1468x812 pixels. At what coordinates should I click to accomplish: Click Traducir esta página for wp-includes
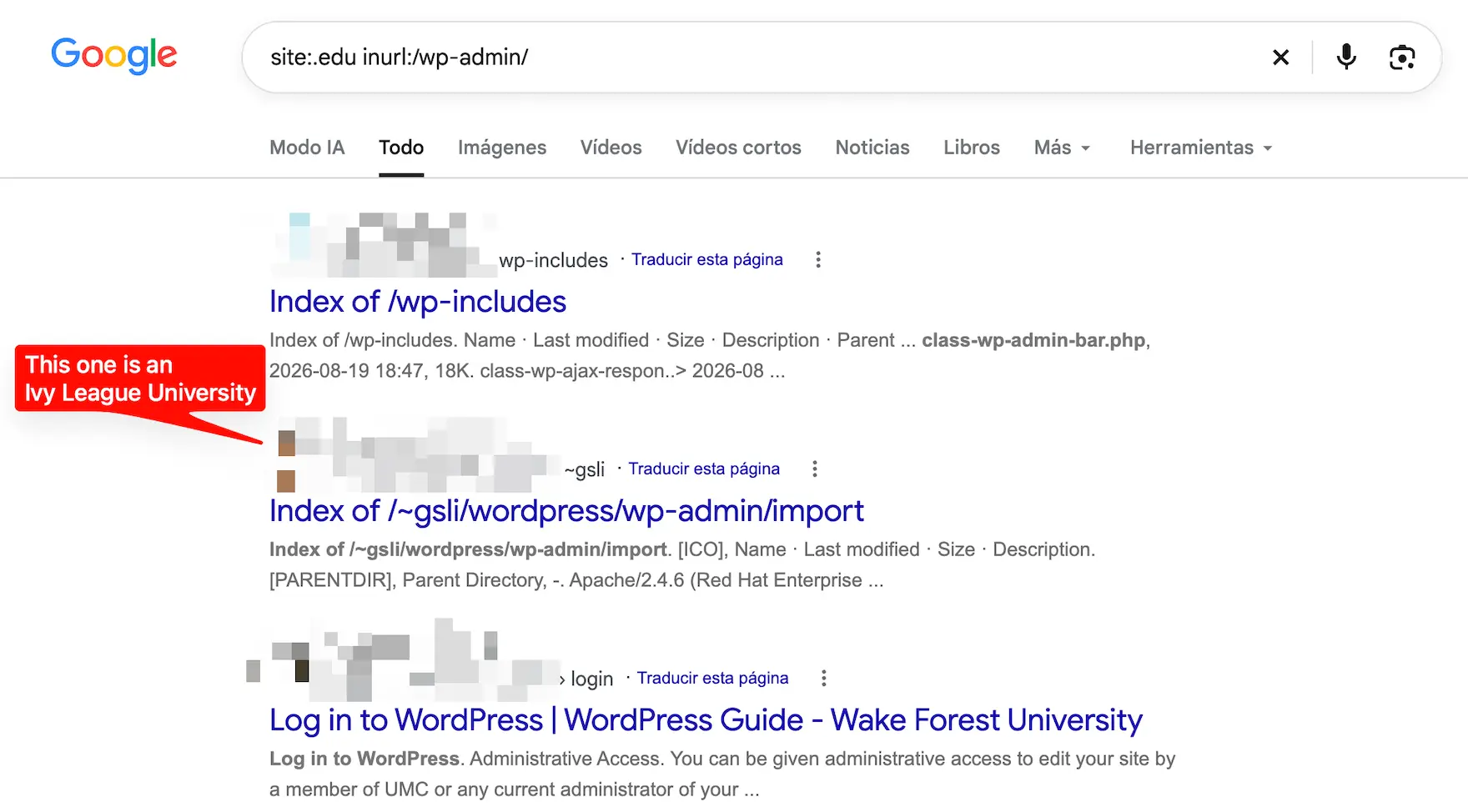tap(707, 259)
